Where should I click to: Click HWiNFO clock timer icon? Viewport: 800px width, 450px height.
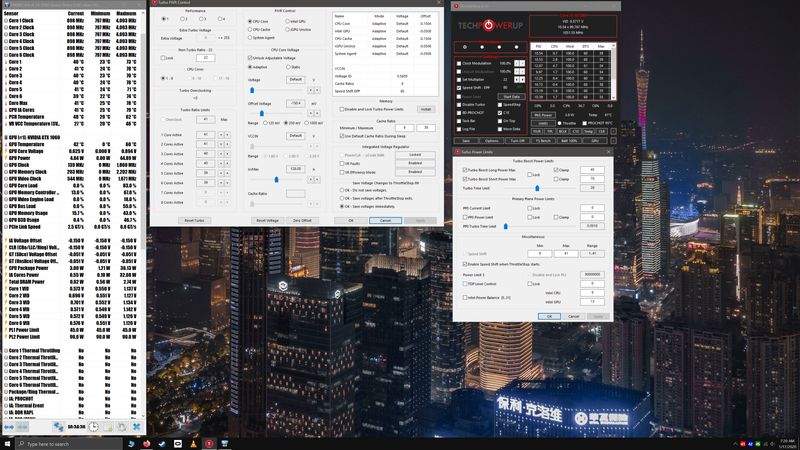(x=93, y=427)
